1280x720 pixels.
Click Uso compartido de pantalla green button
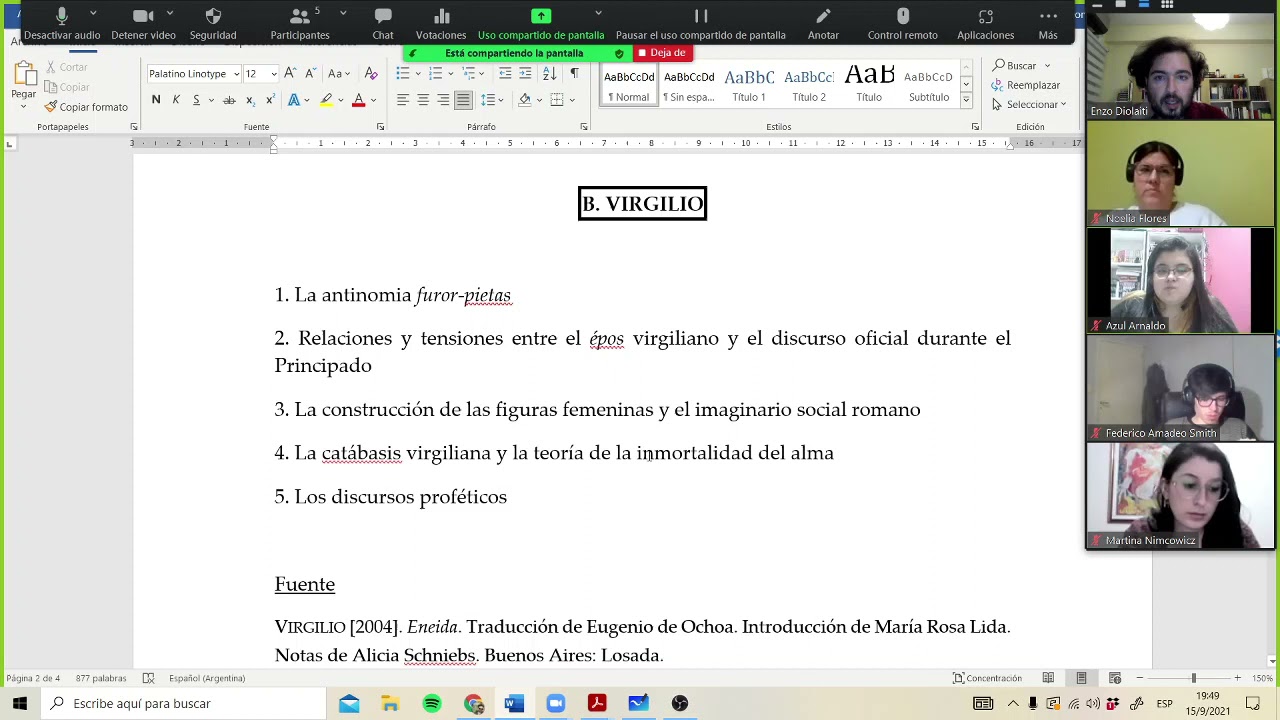click(x=541, y=24)
